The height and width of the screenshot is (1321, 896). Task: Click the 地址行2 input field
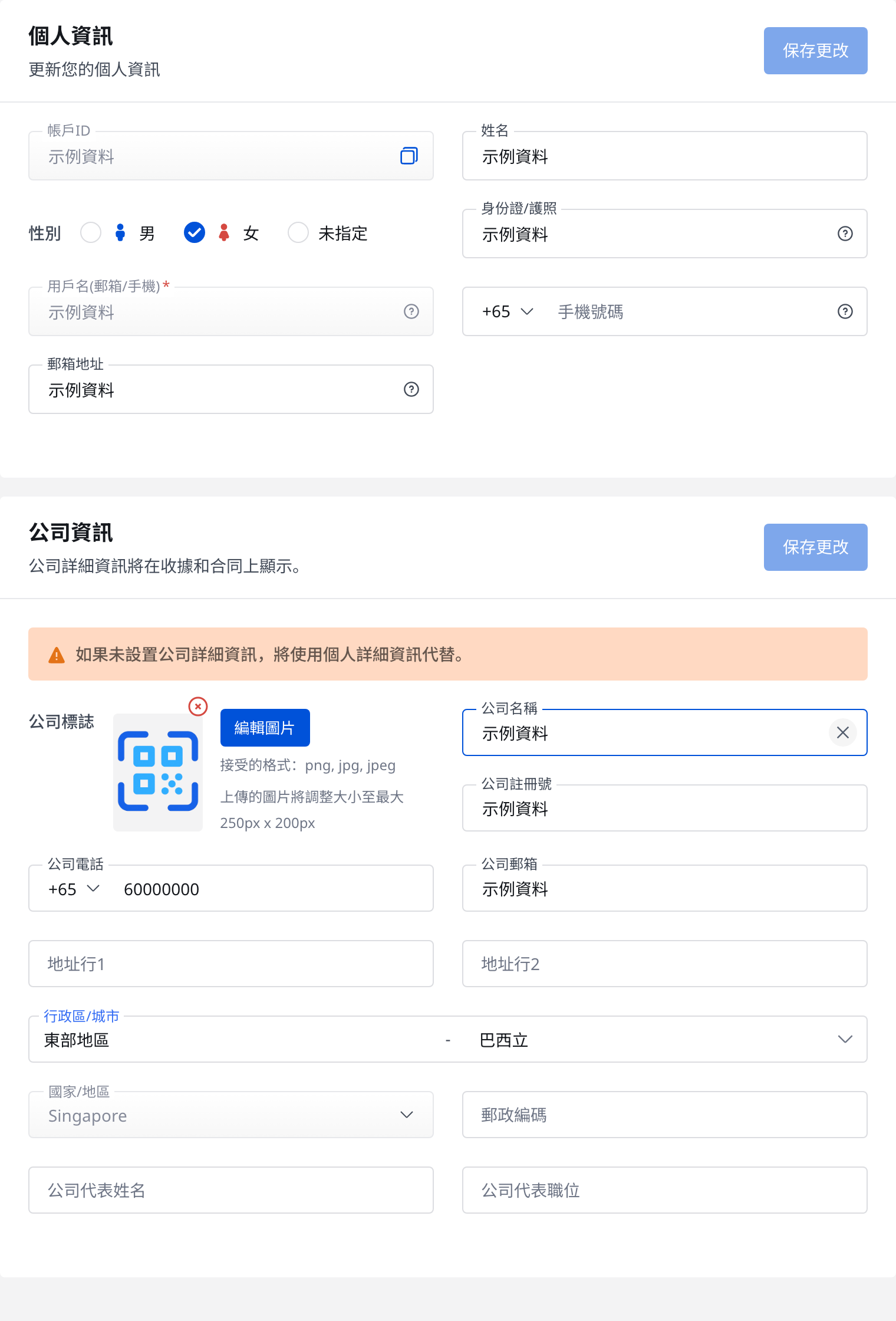coord(665,964)
